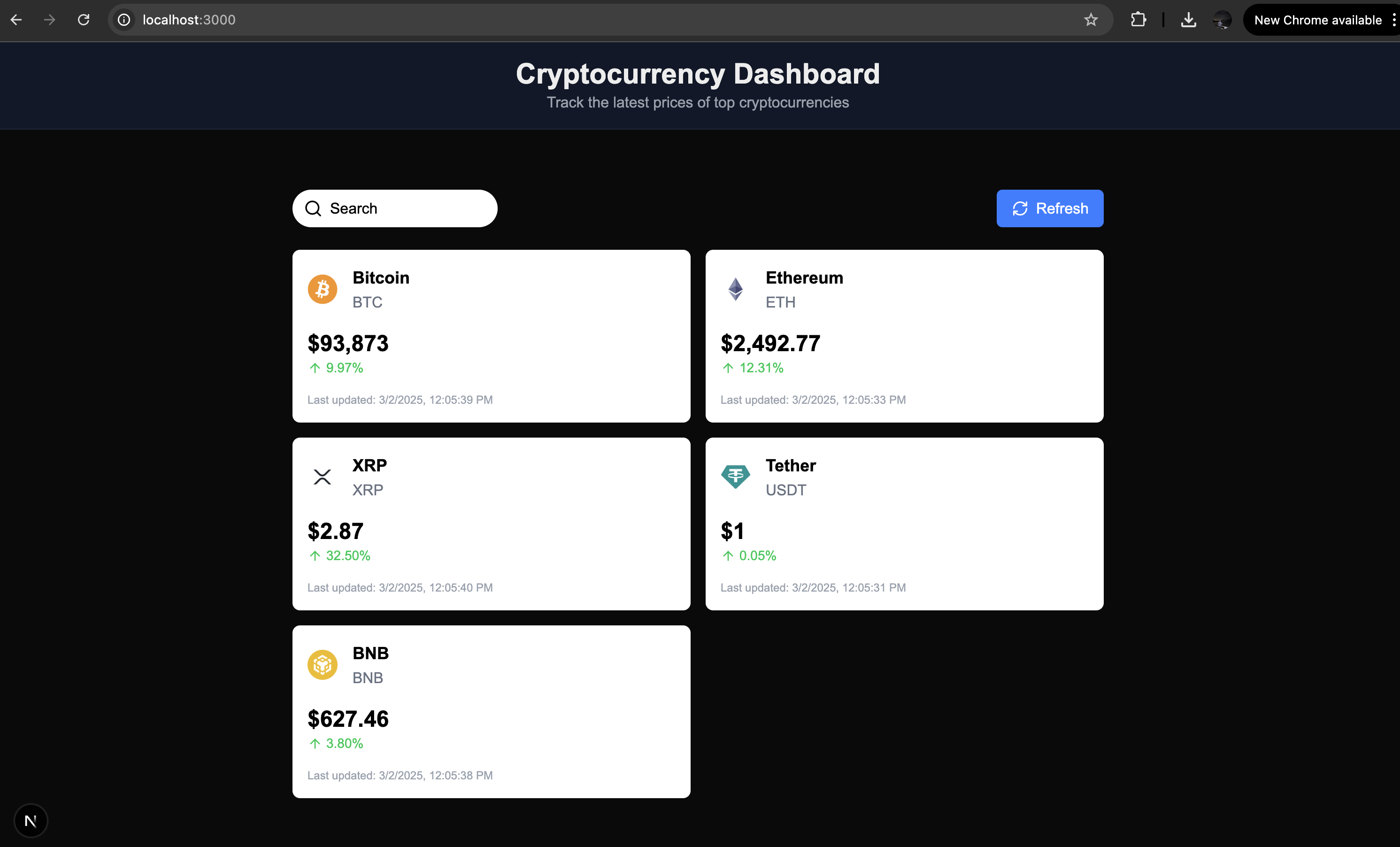Click the search magnifier icon
Screen dimensions: 1400x847
coord(314,208)
